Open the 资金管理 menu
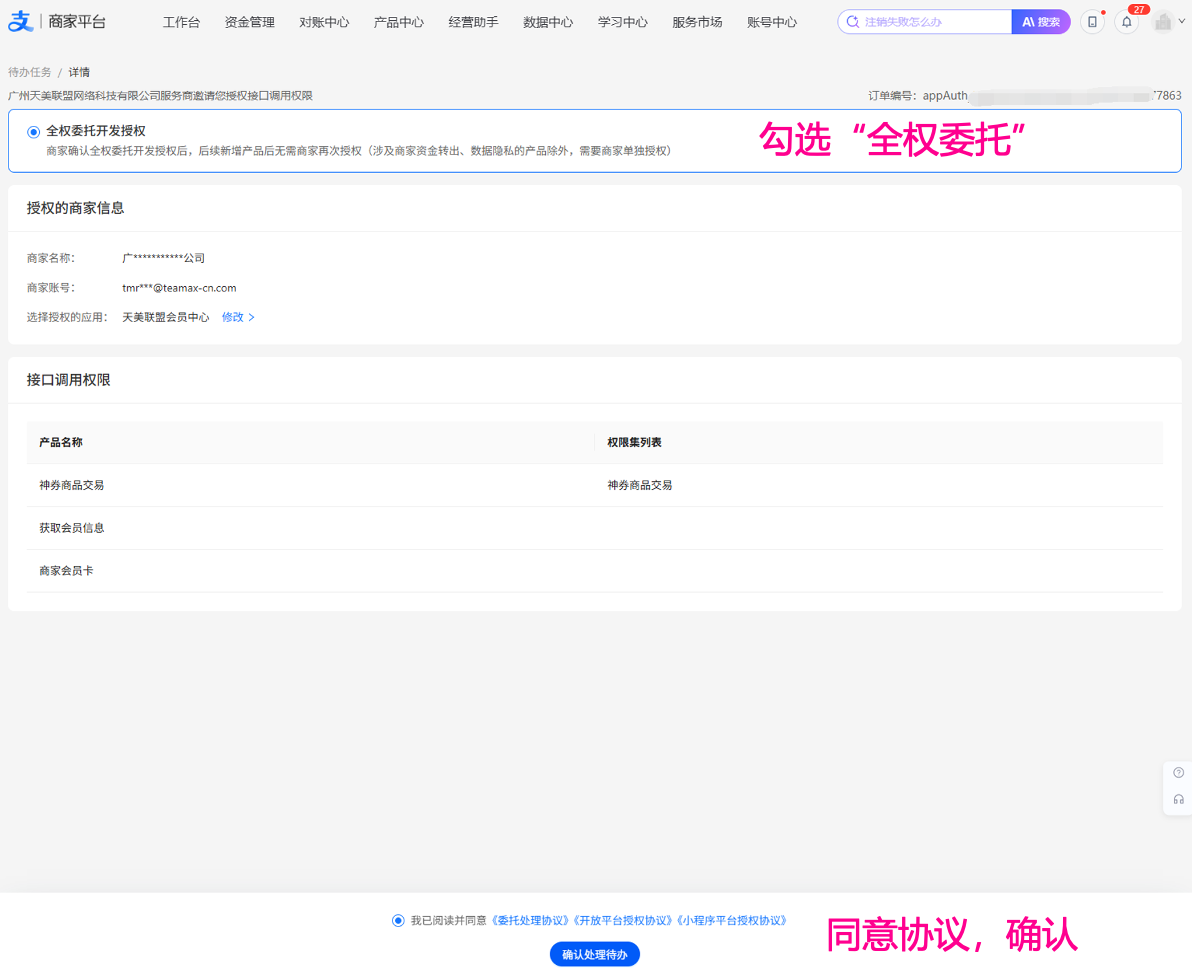Screen dimensions: 1192x978 (249, 22)
